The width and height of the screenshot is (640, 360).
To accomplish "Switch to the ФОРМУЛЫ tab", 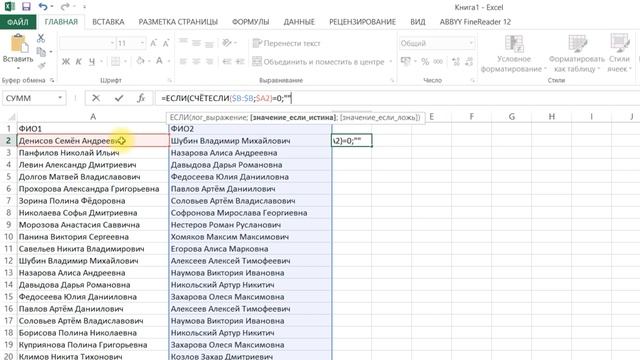I will [x=251, y=22].
